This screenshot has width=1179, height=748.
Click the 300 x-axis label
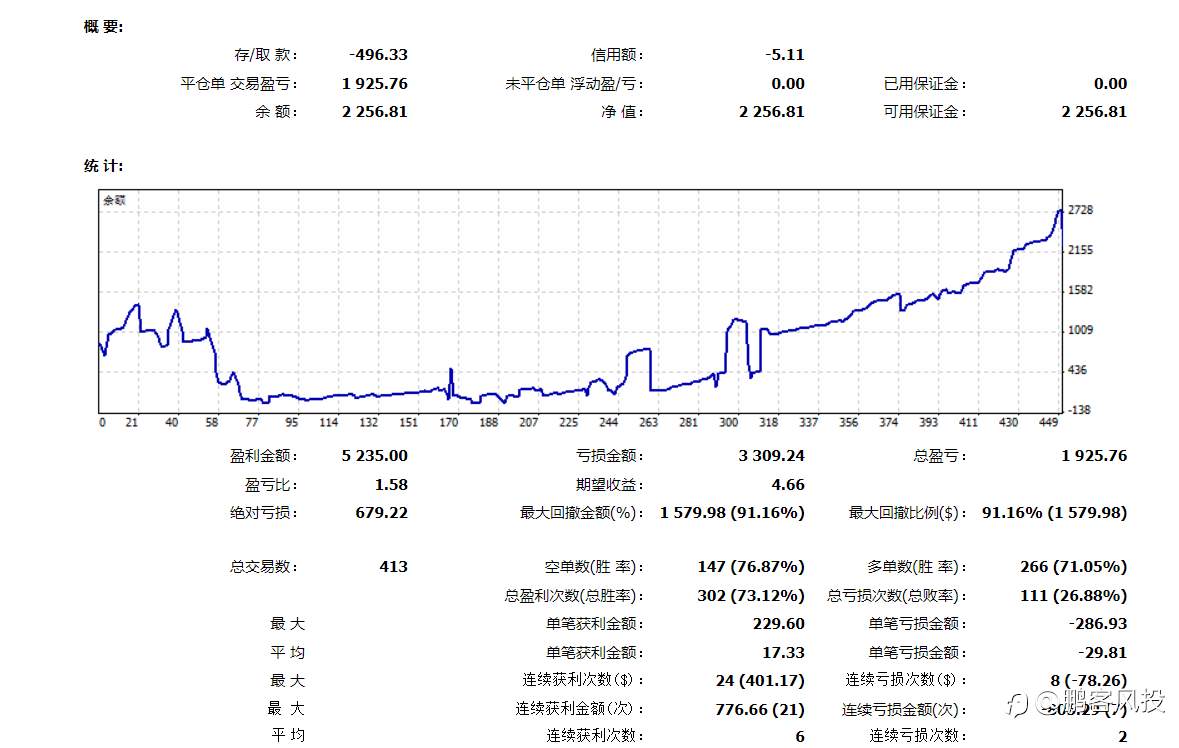click(x=729, y=422)
